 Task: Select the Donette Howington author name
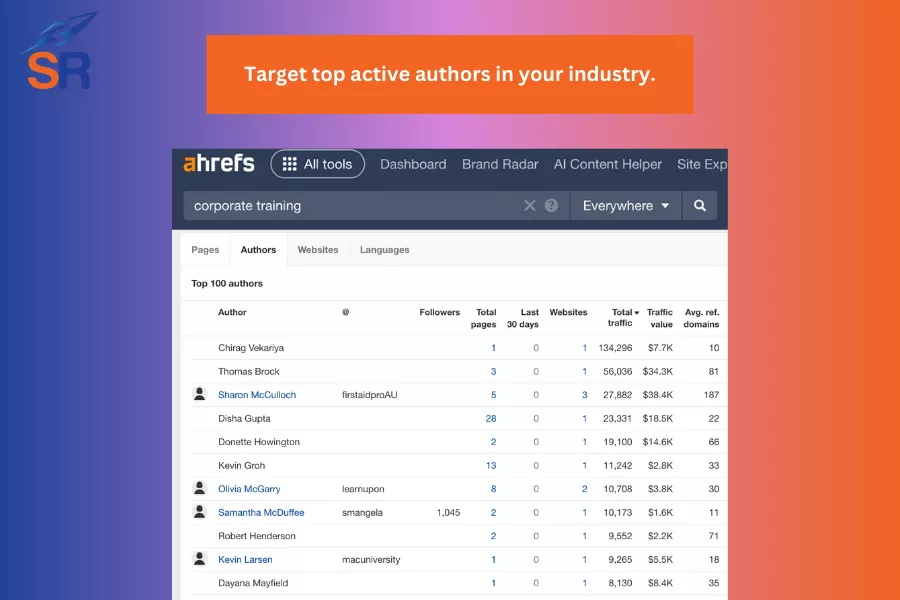coord(259,442)
